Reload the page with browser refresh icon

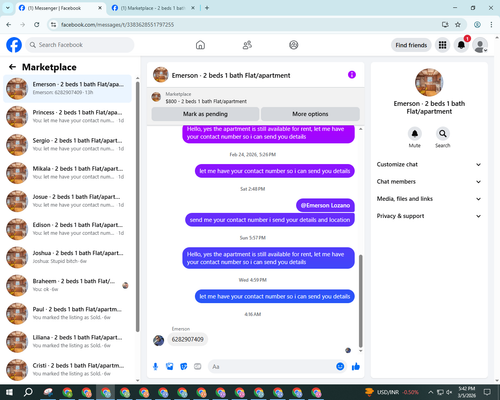click(37, 24)
